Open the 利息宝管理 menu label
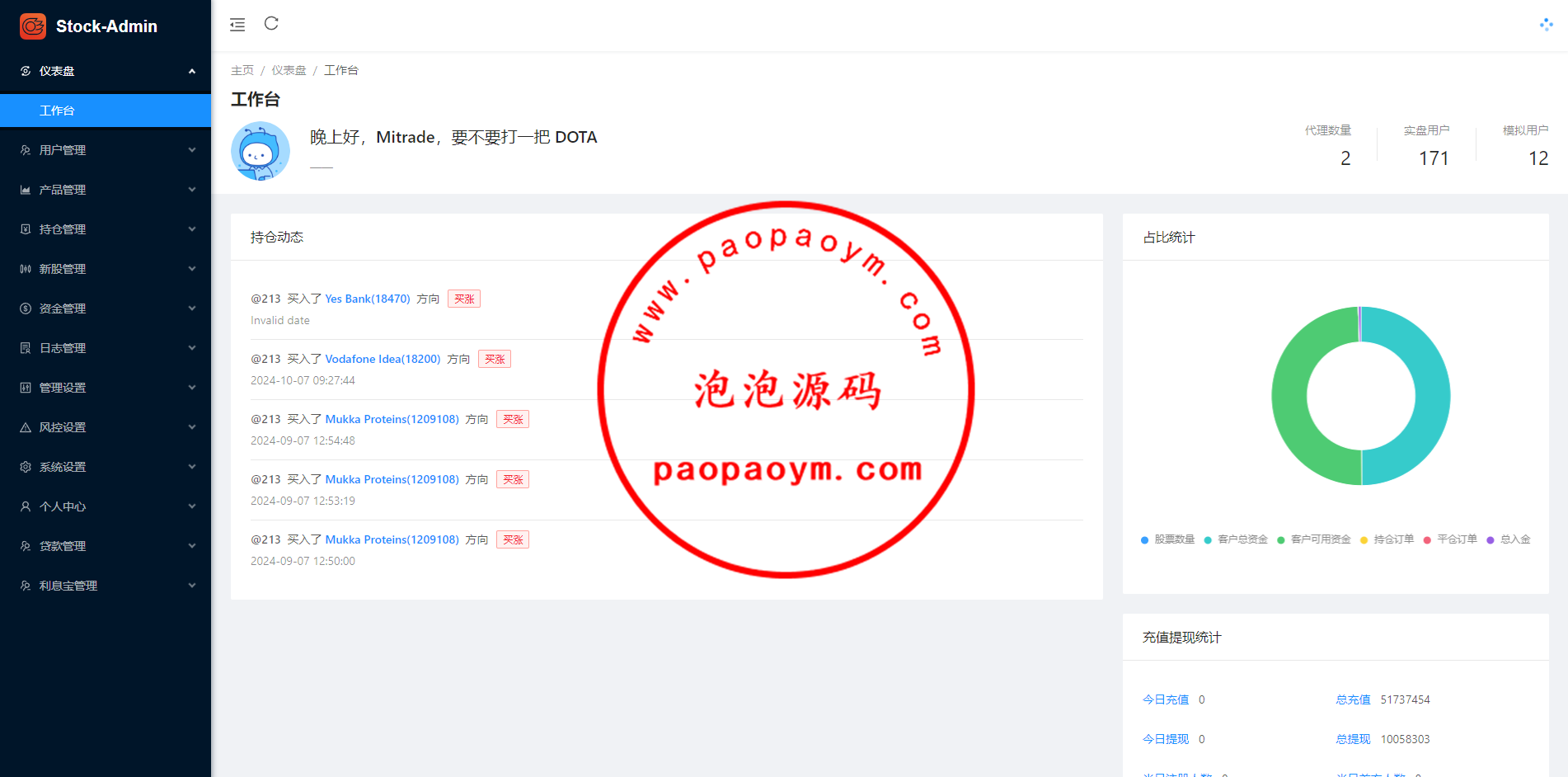The height and width of the screenshot is (777, 1568). coord(68,586)
